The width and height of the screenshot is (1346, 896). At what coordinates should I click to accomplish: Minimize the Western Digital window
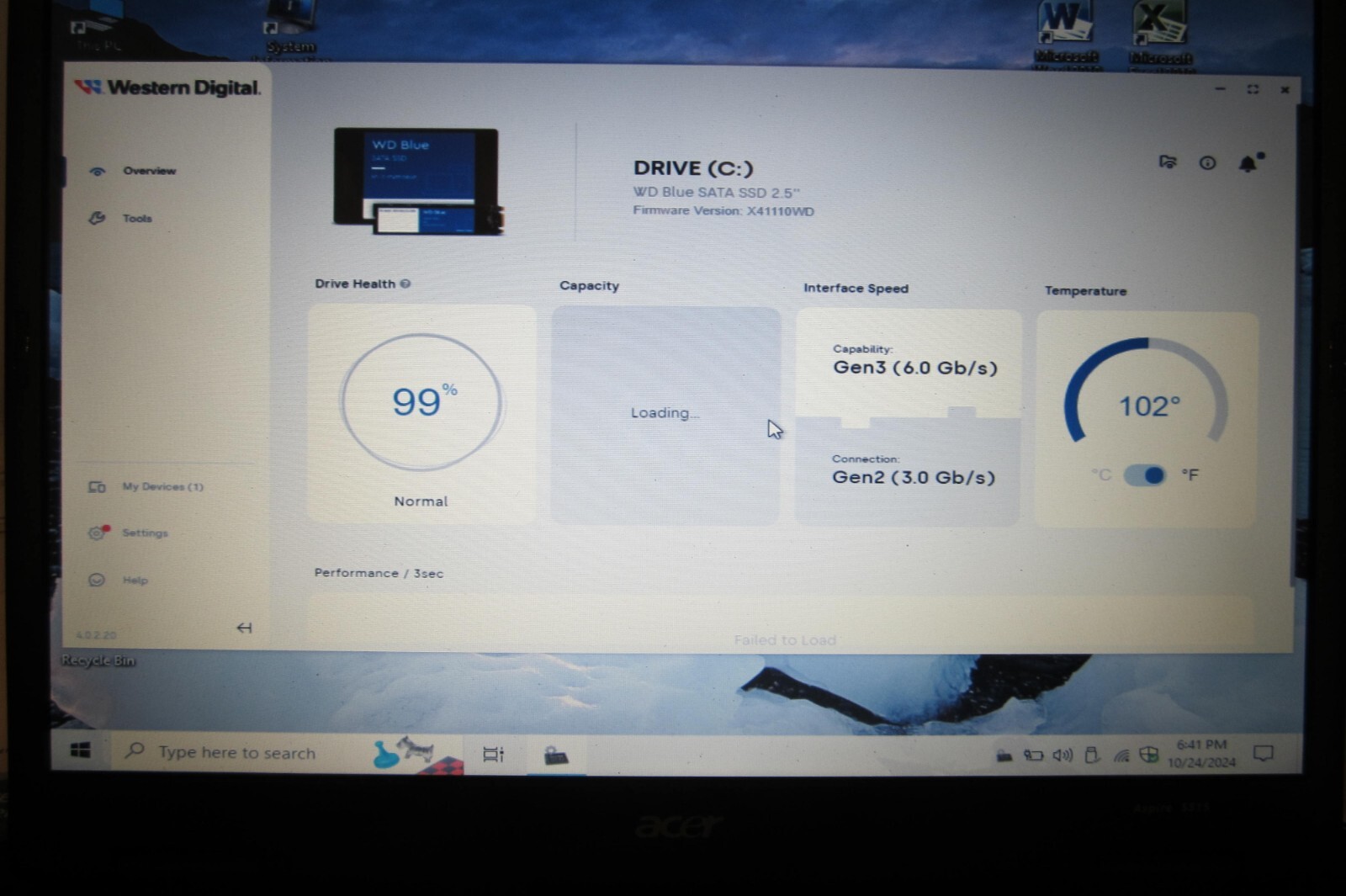1220,89
